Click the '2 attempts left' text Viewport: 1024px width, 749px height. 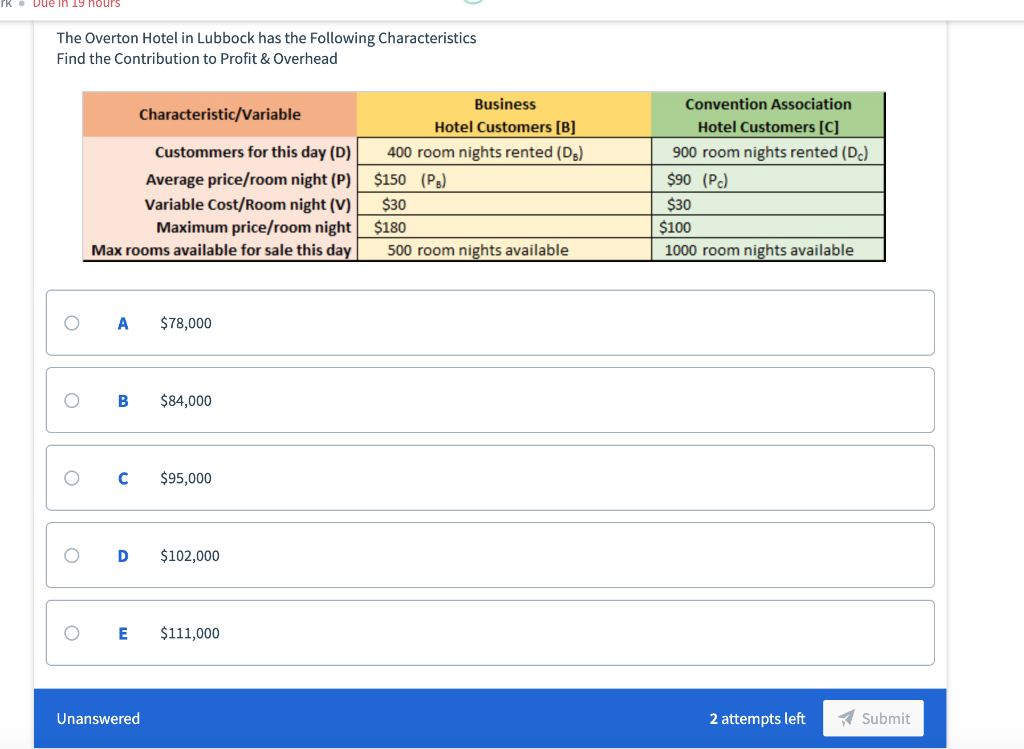pos(757,718)
